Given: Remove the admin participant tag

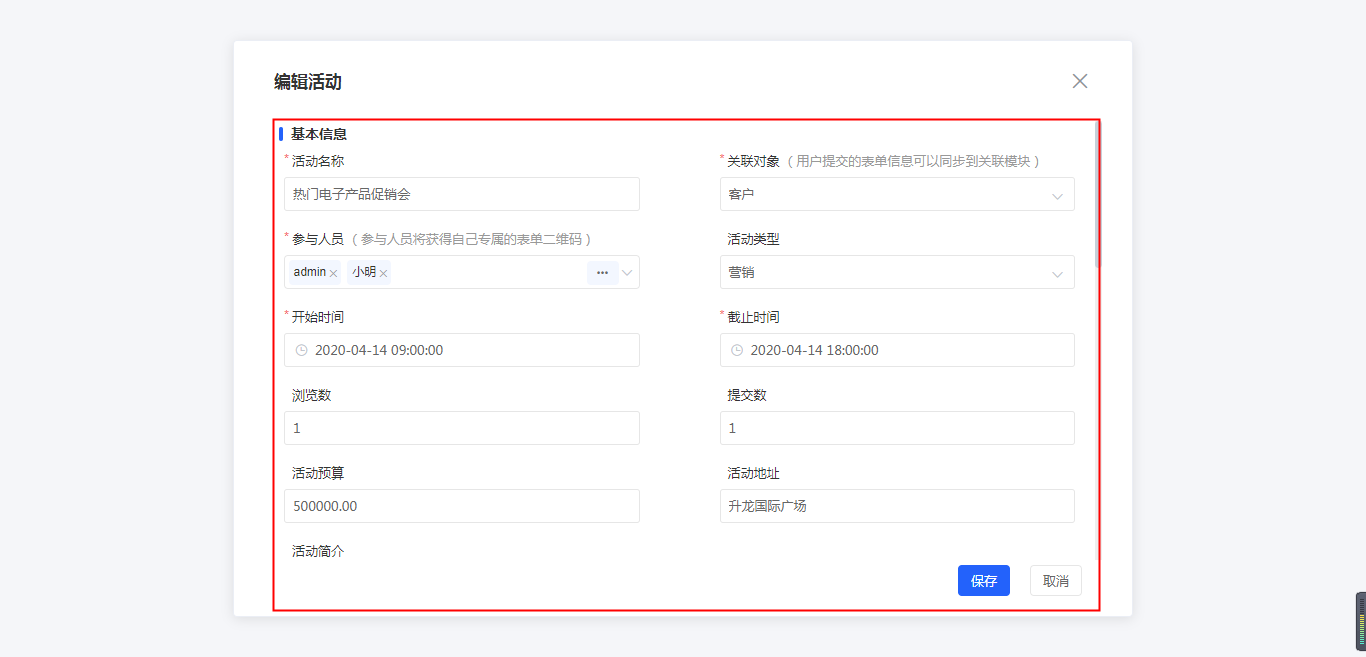Looking at the screenshot, I should click(x=334, y=273).
